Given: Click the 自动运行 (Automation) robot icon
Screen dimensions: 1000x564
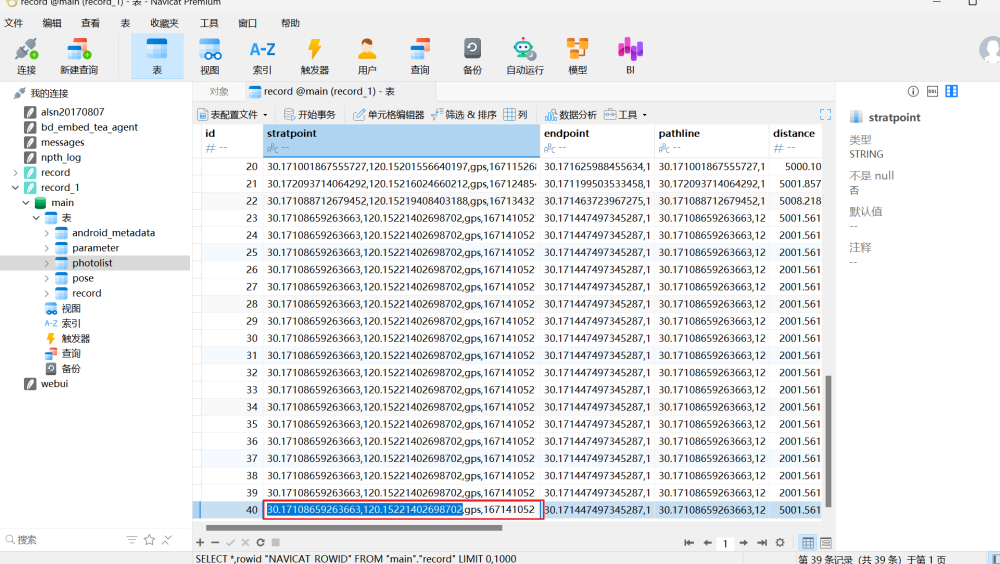Looking at the screenshot, I should coord(525,55).
